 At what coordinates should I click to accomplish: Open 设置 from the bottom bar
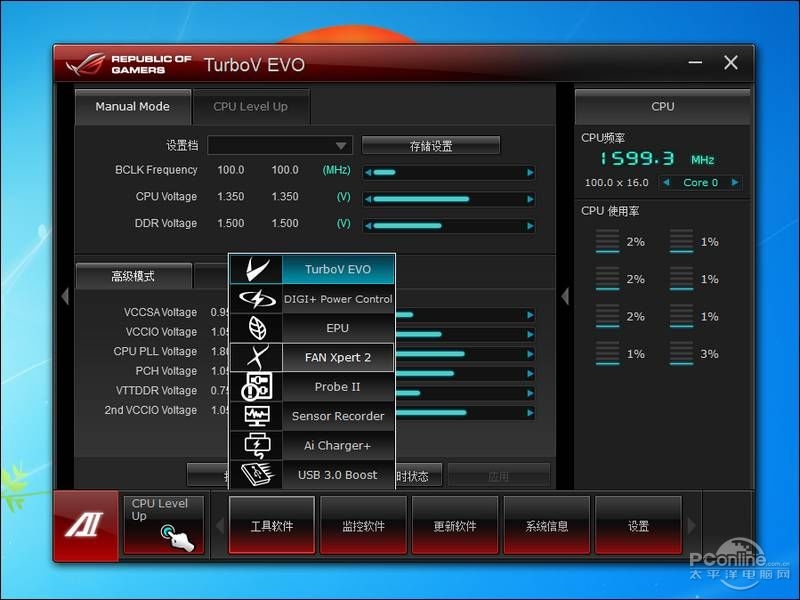638,525
